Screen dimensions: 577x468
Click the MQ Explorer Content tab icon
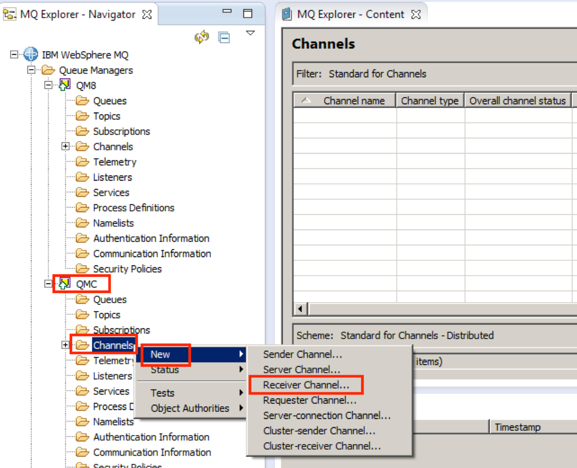(x=286, y=14)
